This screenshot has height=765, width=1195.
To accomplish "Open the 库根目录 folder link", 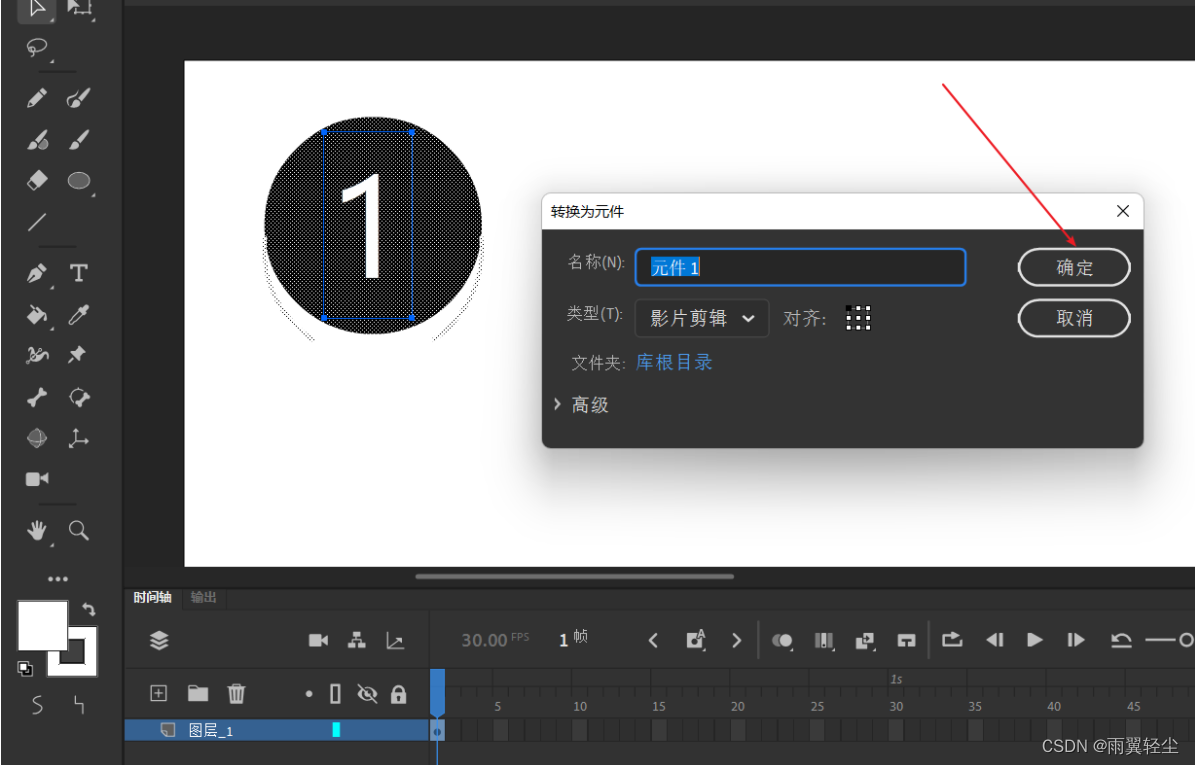I will coord(674,363).
